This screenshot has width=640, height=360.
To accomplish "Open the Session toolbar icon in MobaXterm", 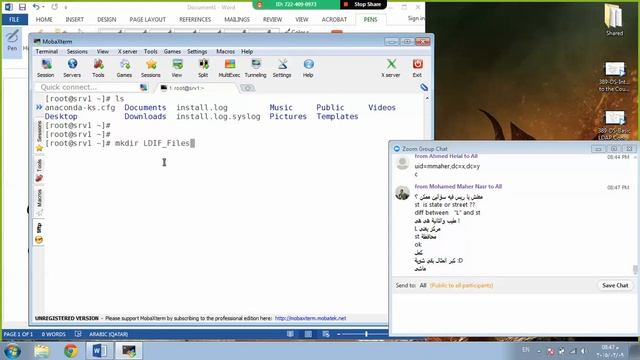I will (x=46, y=68).
